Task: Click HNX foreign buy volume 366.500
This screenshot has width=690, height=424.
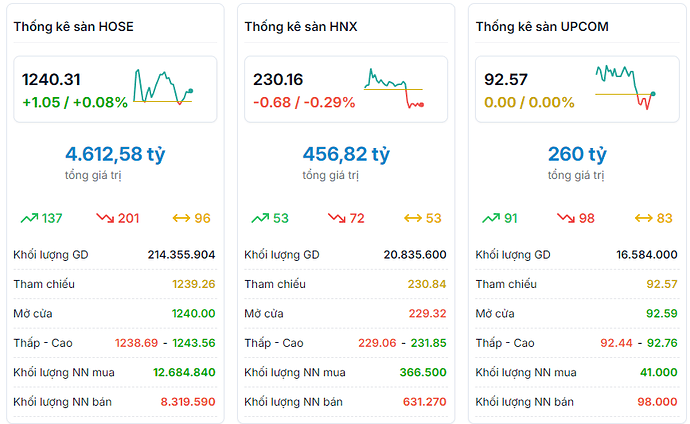Action: tap(423, 373)
